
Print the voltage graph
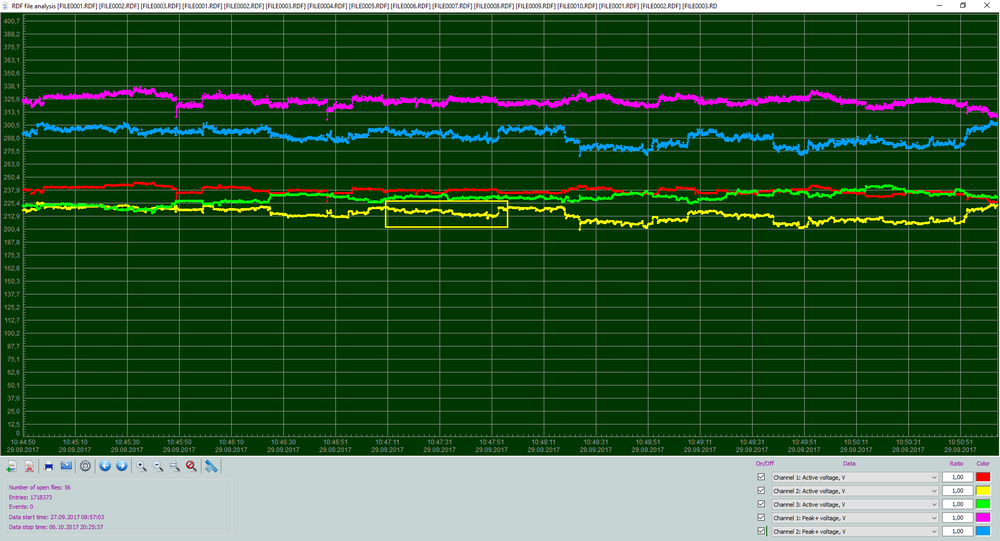tap(49, 466)
